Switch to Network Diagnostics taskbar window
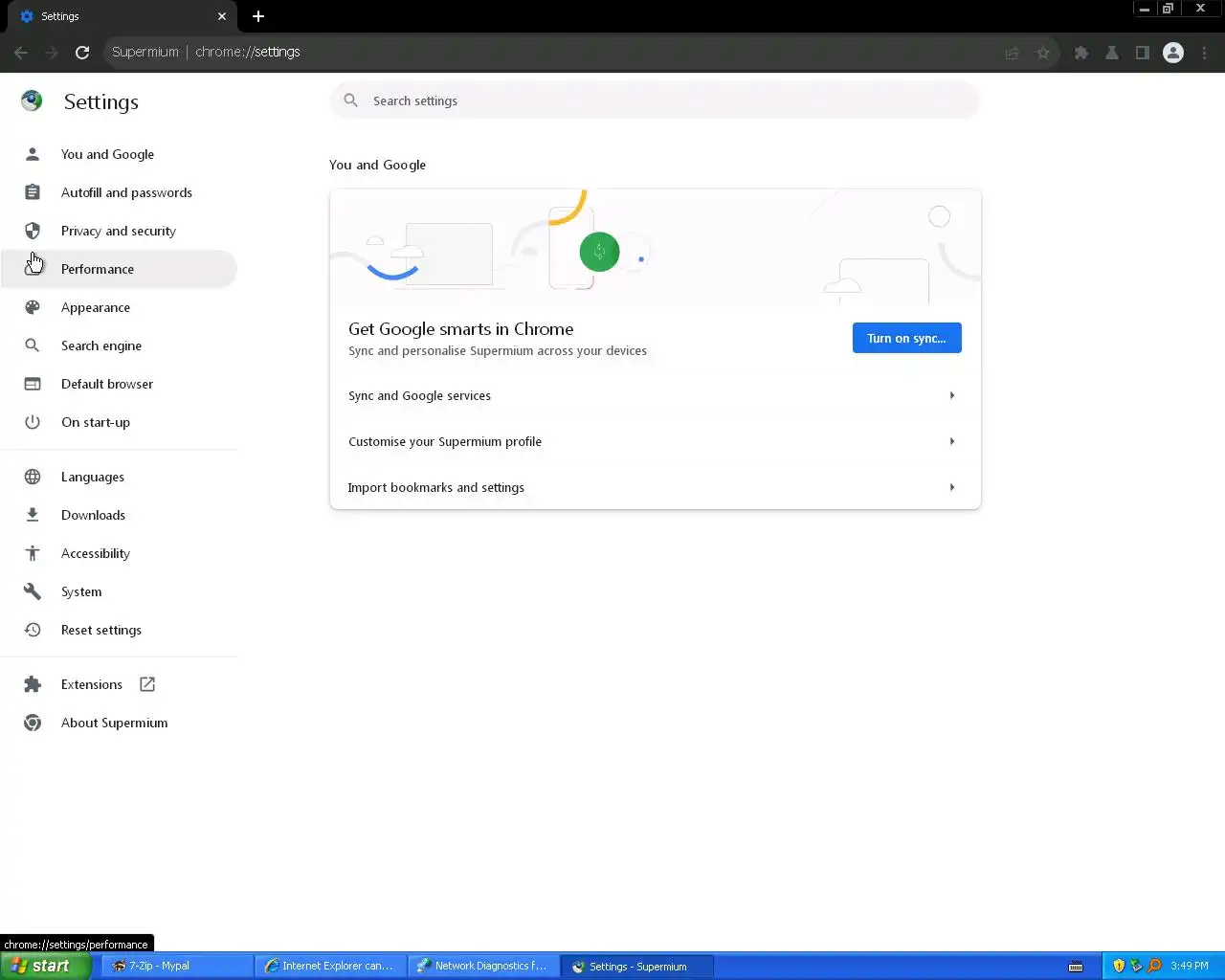Image resolution: width=1225 pixels, height=980 pixels. pyautogui.click(x=484, y=966)
